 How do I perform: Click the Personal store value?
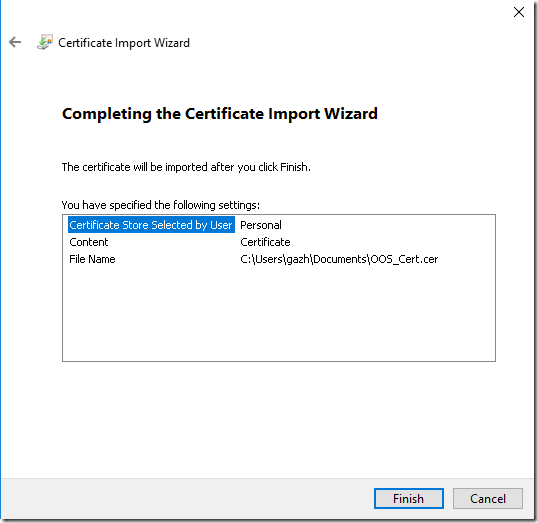(x=261, y=225)
